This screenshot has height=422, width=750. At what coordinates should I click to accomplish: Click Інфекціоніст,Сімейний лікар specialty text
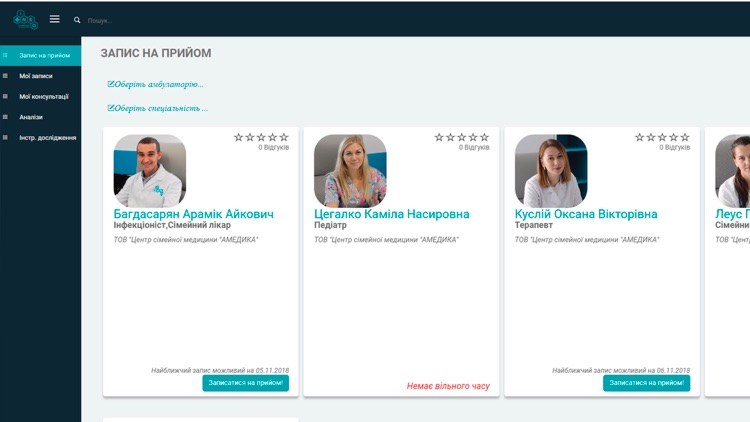[x=172, y=225]
